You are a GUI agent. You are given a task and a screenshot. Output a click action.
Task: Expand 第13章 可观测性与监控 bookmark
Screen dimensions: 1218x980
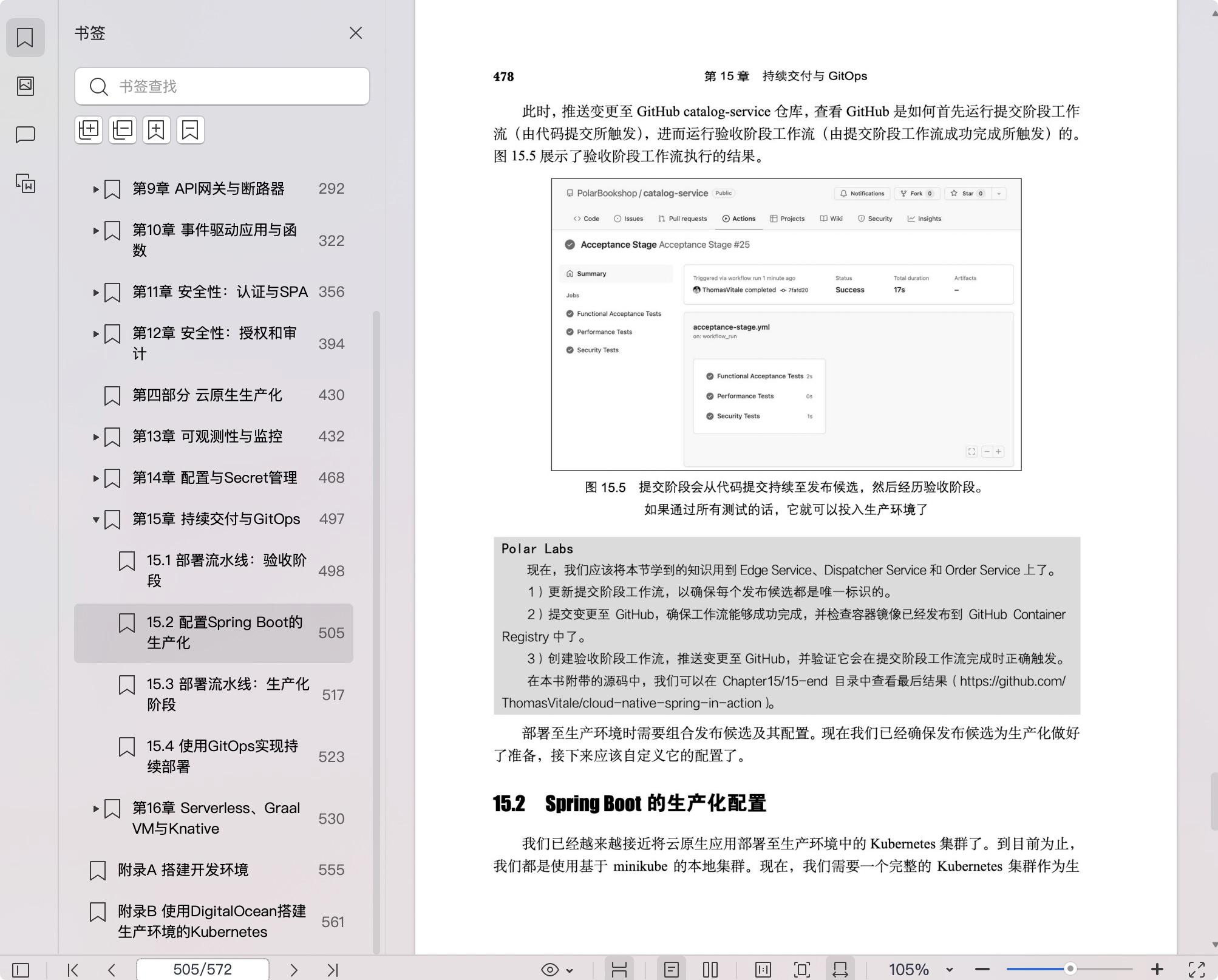[95, 437]
